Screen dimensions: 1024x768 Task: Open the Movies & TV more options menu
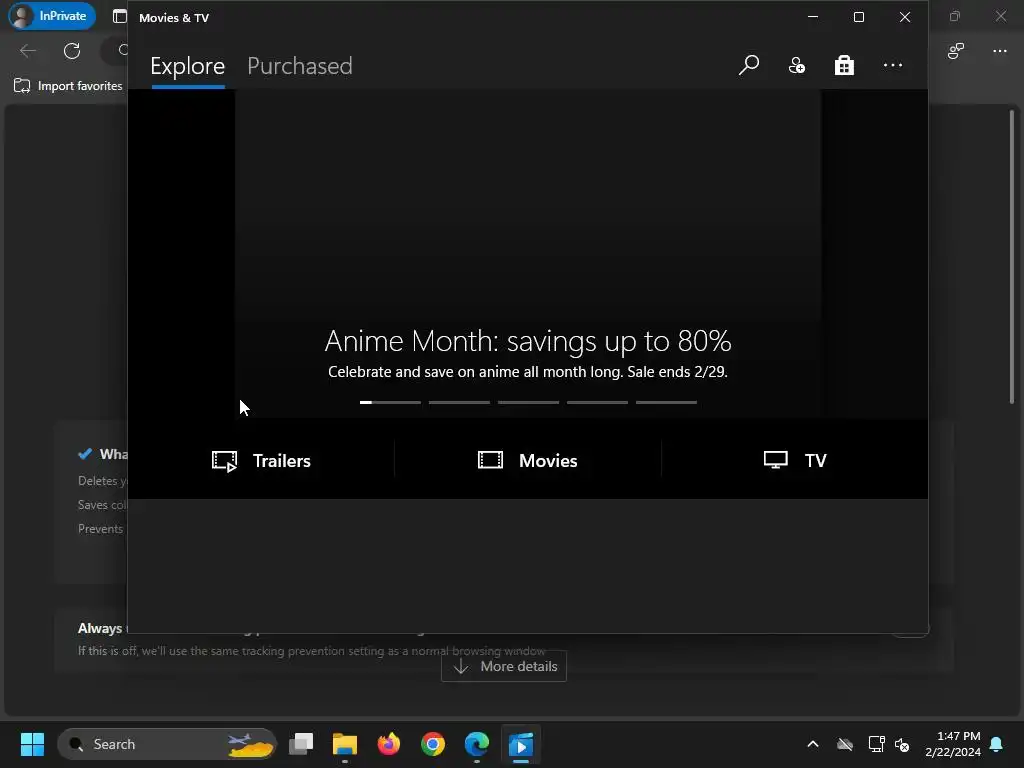893,65
